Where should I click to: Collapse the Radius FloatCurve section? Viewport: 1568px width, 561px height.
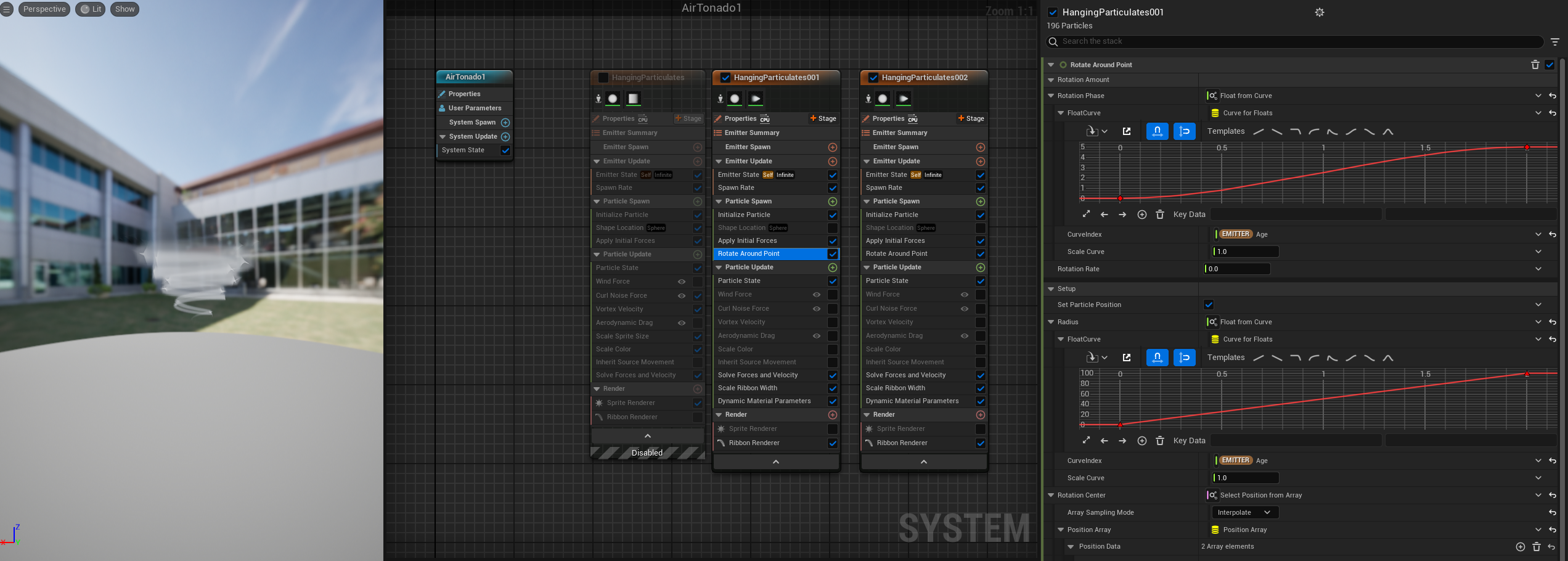[x=1061, y=340]
